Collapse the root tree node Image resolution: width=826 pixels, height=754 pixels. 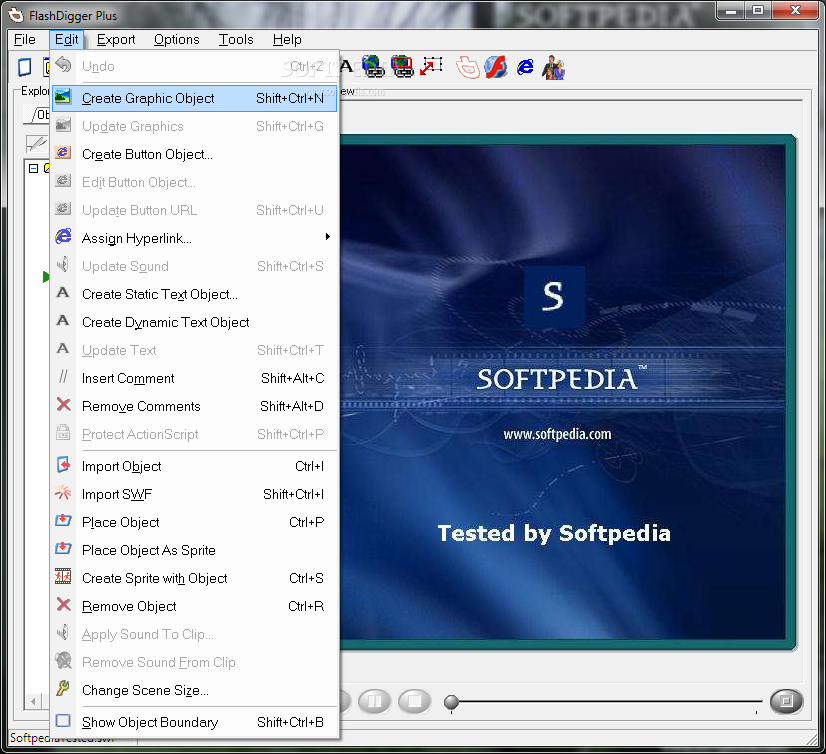[x=34, y=169]
